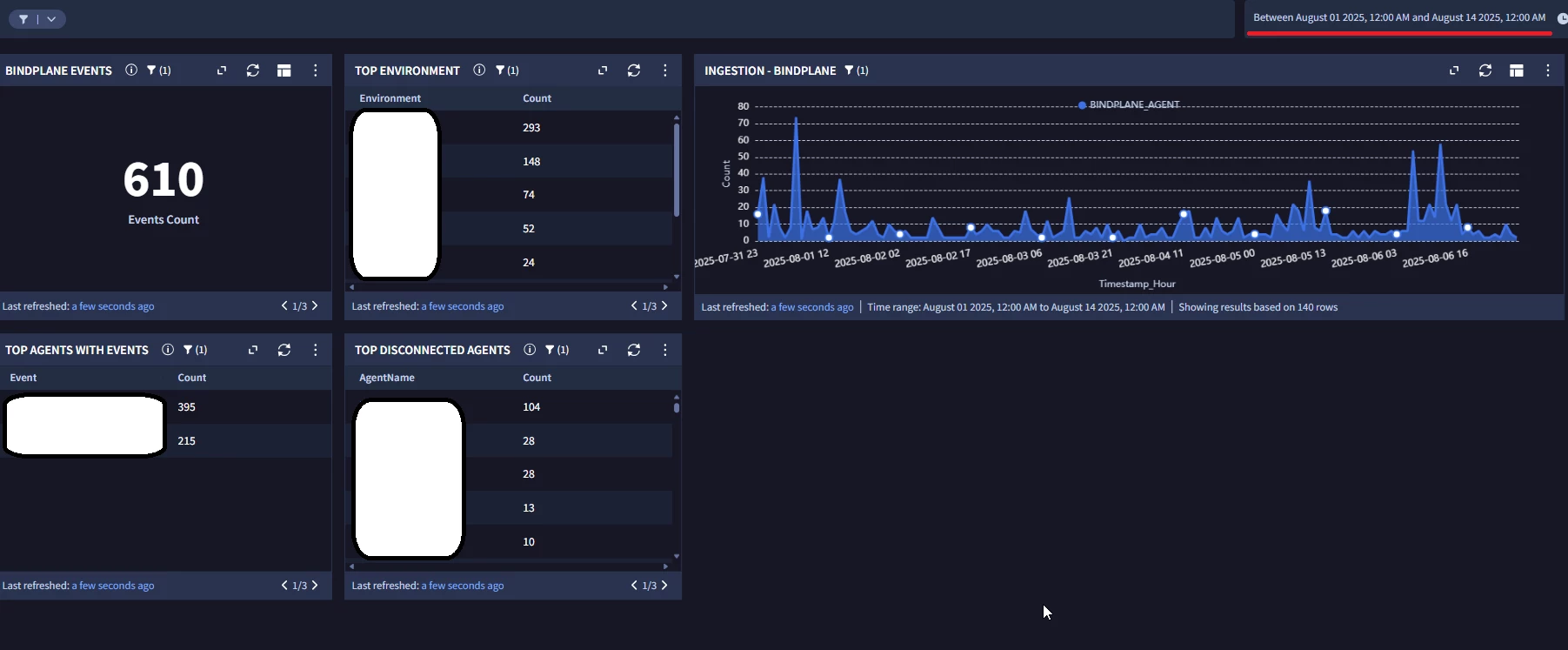The image size is (1568, 650).
Task: Refresh Top Agents With Events panel
Action: pyautogui.click(x=284, y=350)
